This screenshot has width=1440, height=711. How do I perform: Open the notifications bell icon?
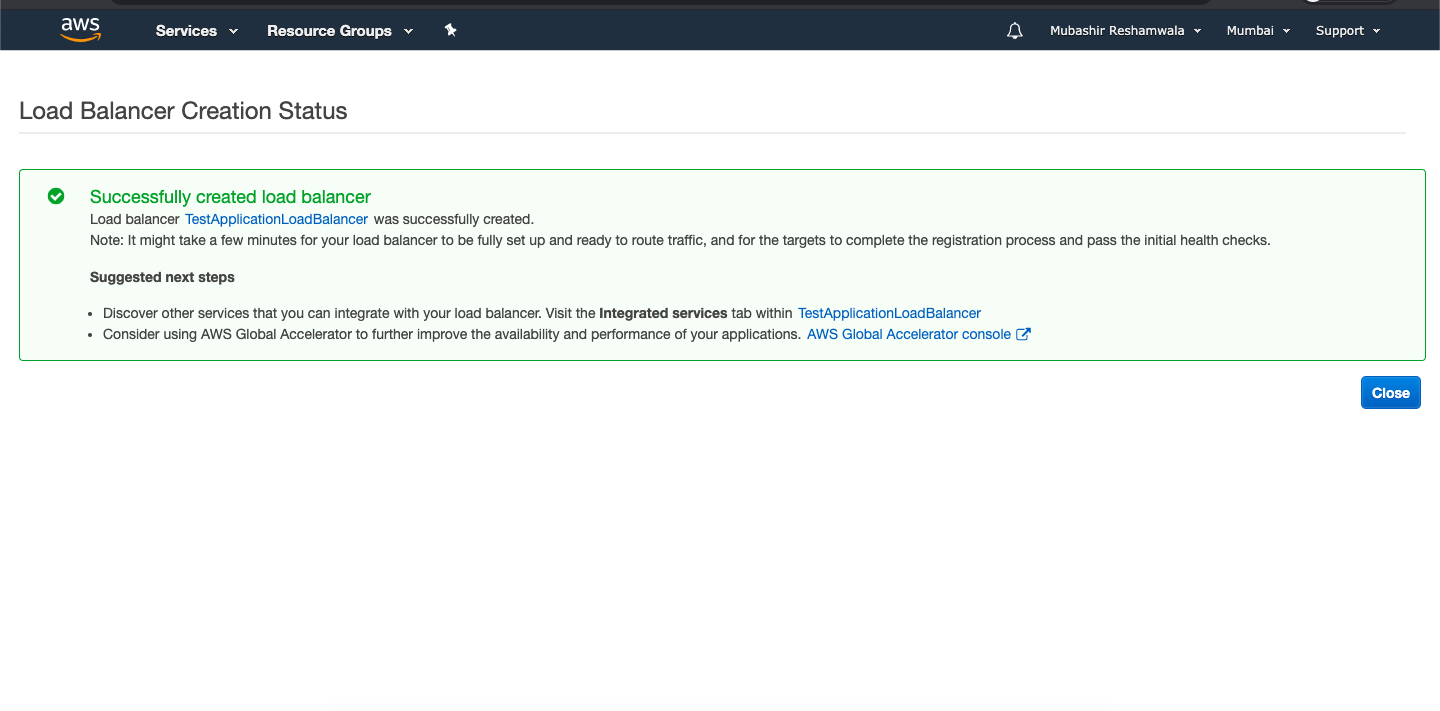[x=1015, y=31]
